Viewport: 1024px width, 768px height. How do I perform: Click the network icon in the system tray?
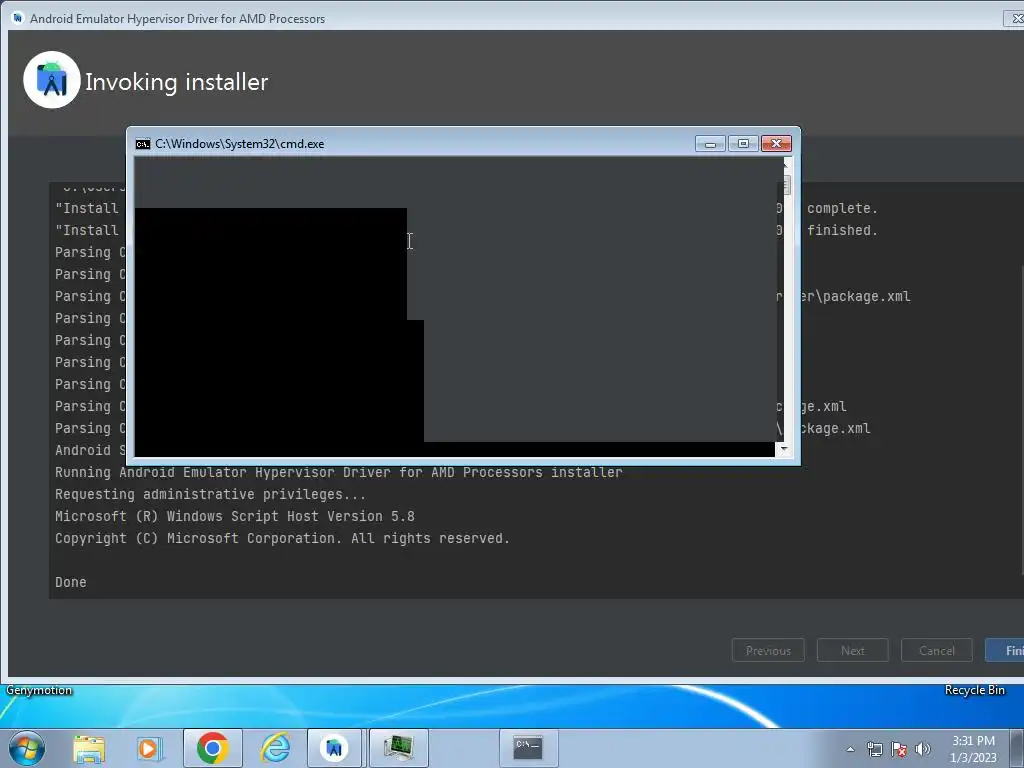pos(874,749)
